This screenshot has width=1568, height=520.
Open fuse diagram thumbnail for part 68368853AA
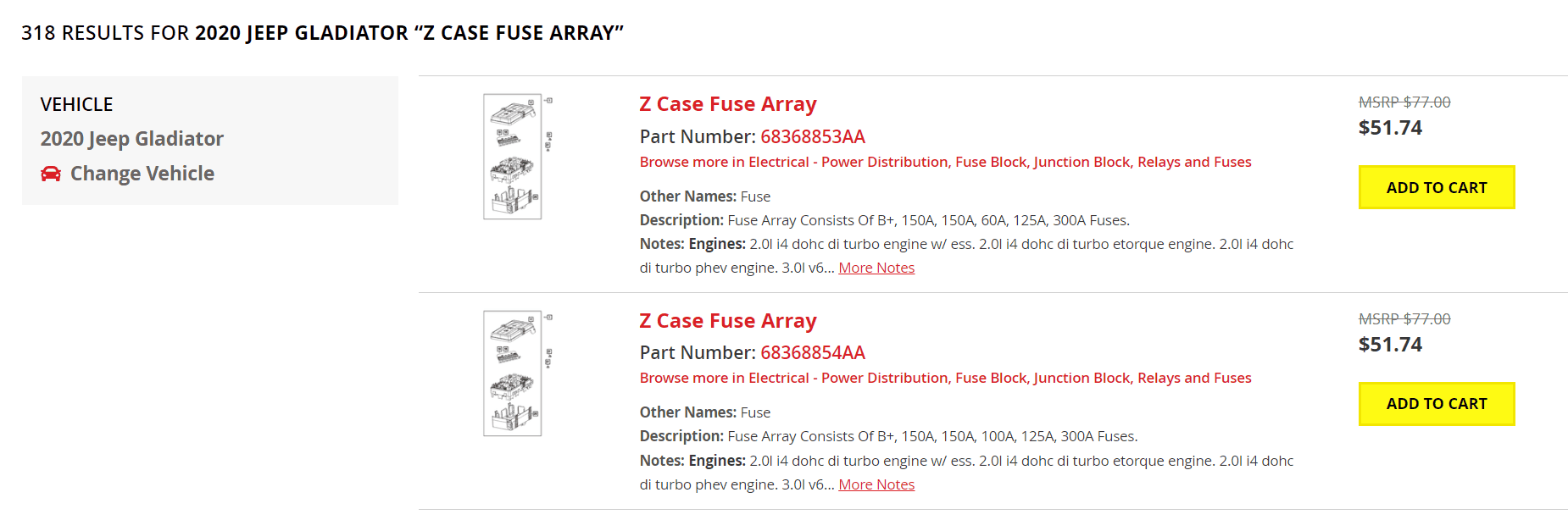tap(518, 157)
